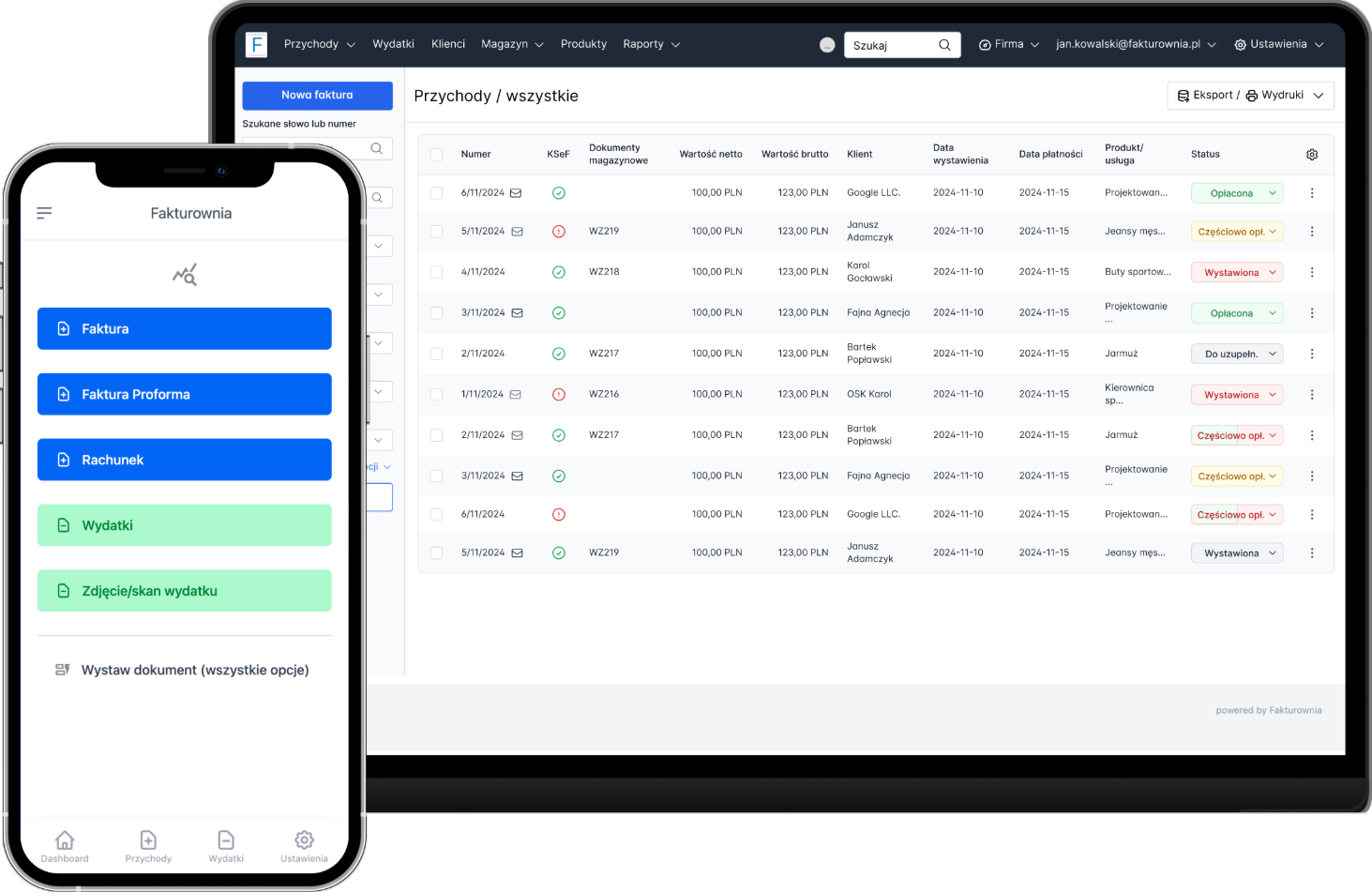This screenshot has height=892, width=1372.
Task: Open three-dot menu for Wystawiona Janusz Adamczyk row
Action: (x=1312, y=553)
